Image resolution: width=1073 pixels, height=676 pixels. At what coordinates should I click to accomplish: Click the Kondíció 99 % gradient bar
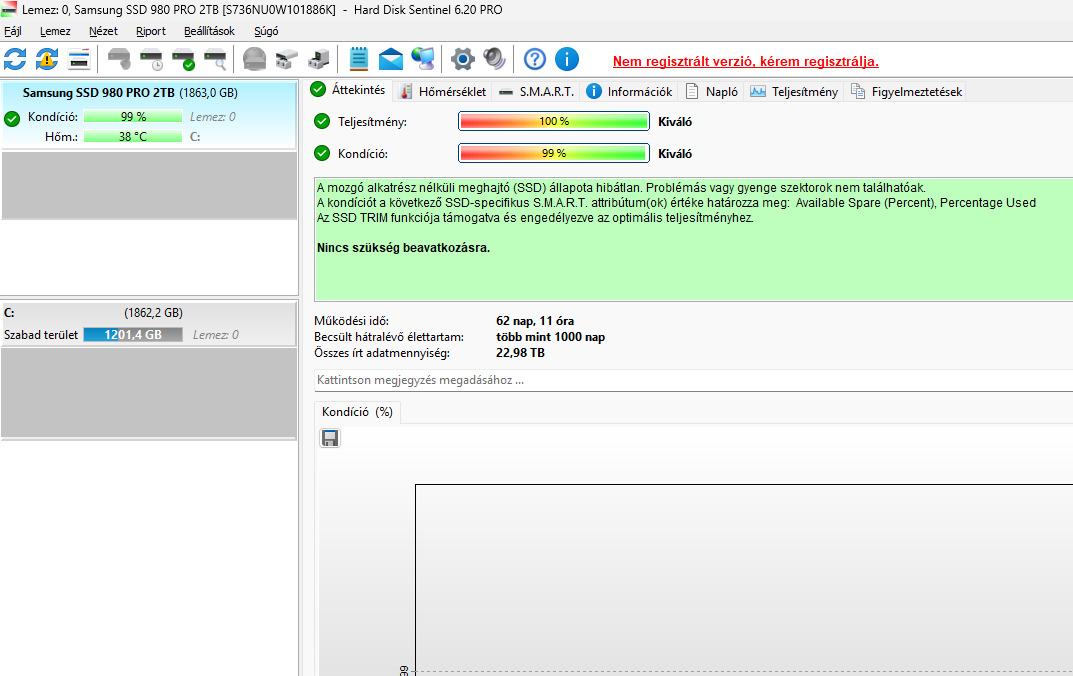tap(554, 153)
